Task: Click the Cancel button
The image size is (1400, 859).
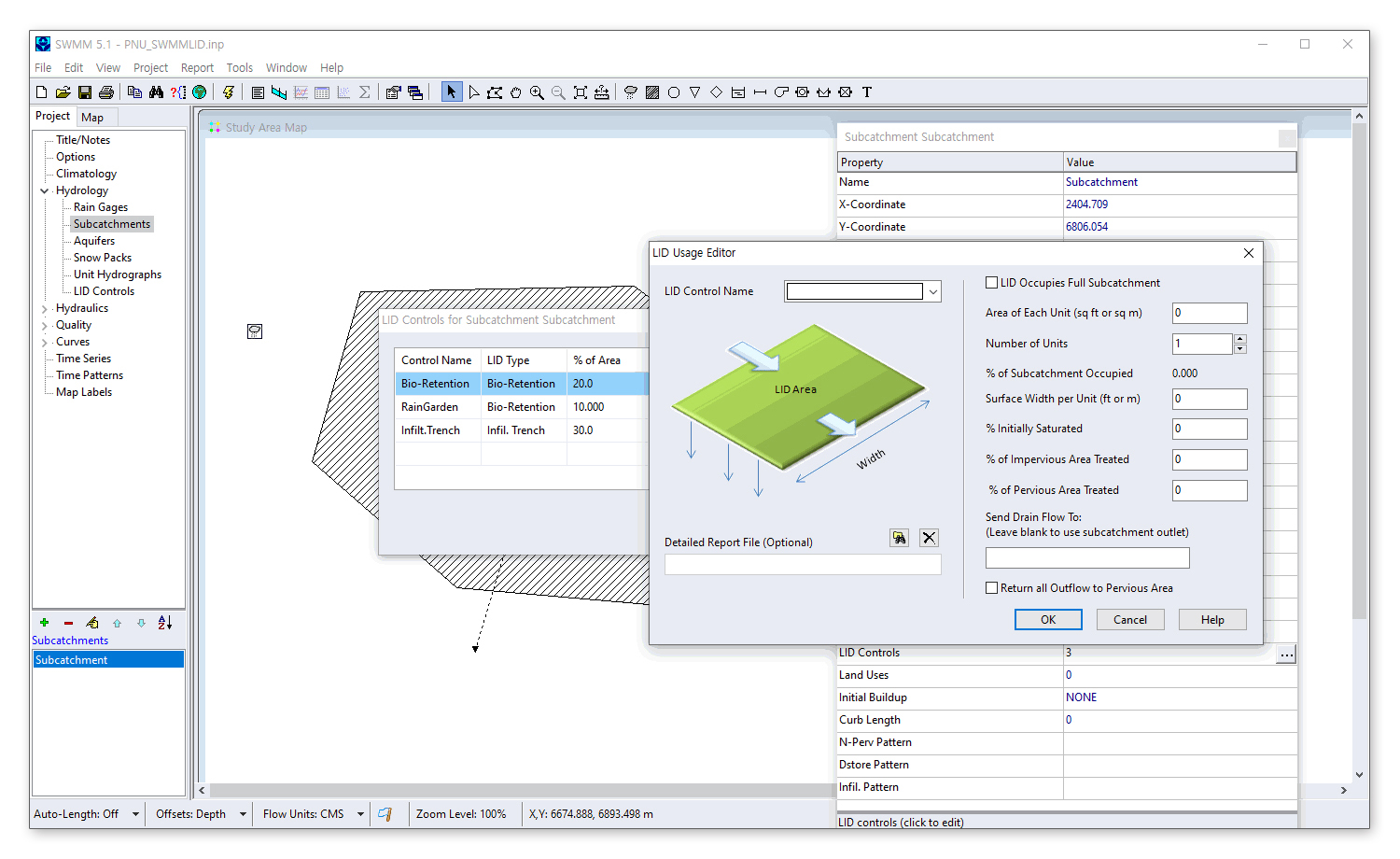Action: 1129,620
